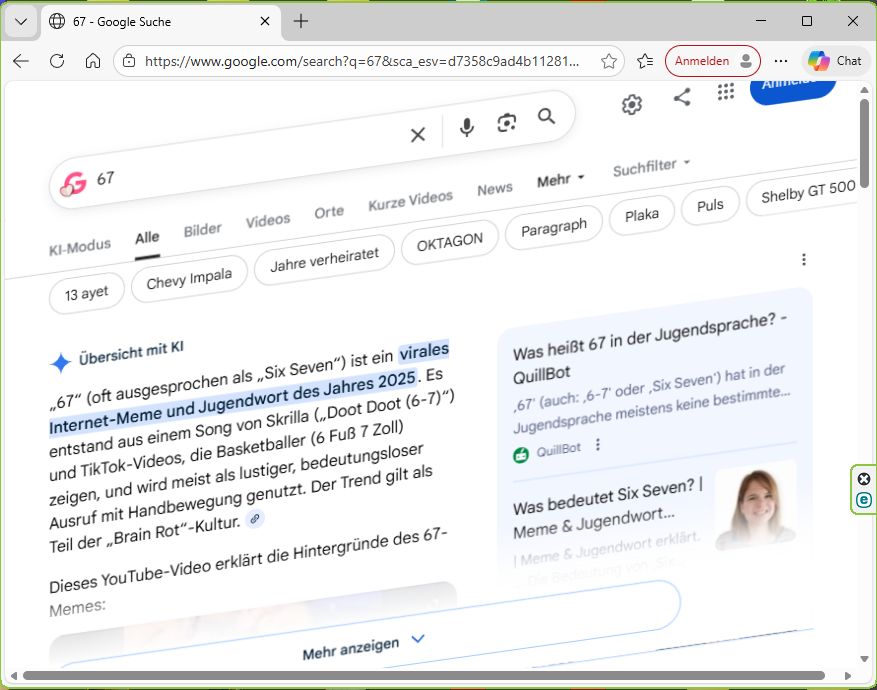Image resolution: width=877 pixels, height=690 pixels.
Task: Click the woman's thumbnail in source card
Action: point(756,505)
